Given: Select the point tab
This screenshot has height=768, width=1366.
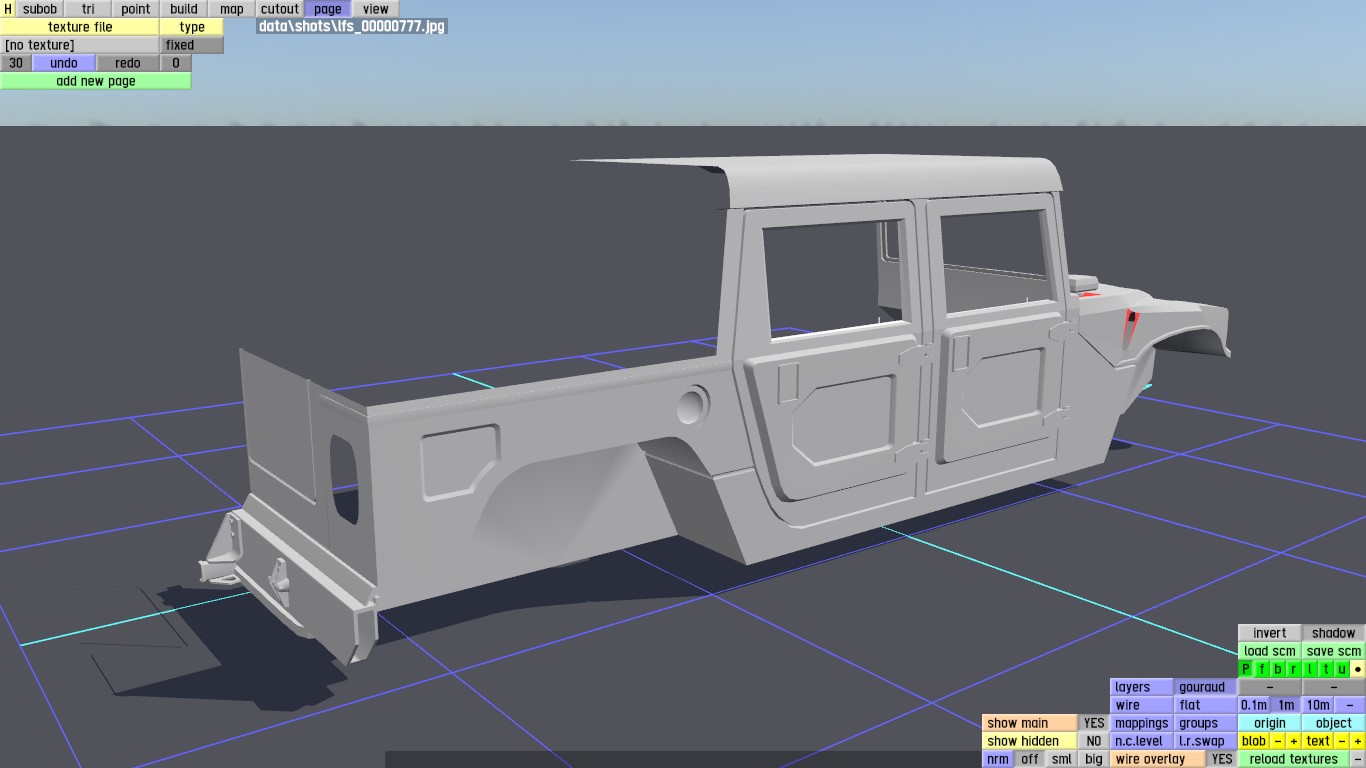Looking at the screenshot, I should click(x=136, y=9).
